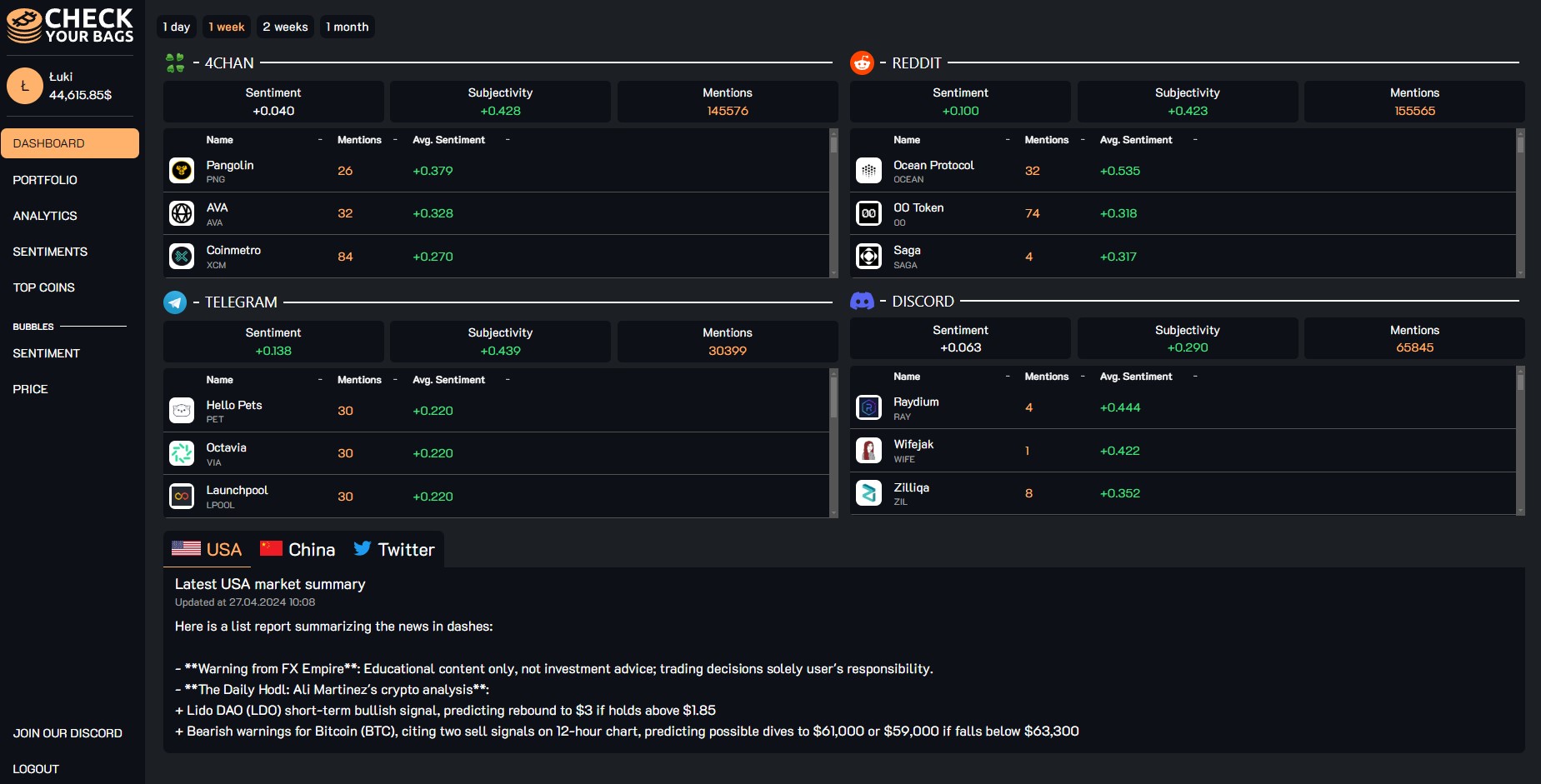This screenshot has width=1541, height=784.
Task: Select the 1 week timeframe
Action: pos(227,27)
